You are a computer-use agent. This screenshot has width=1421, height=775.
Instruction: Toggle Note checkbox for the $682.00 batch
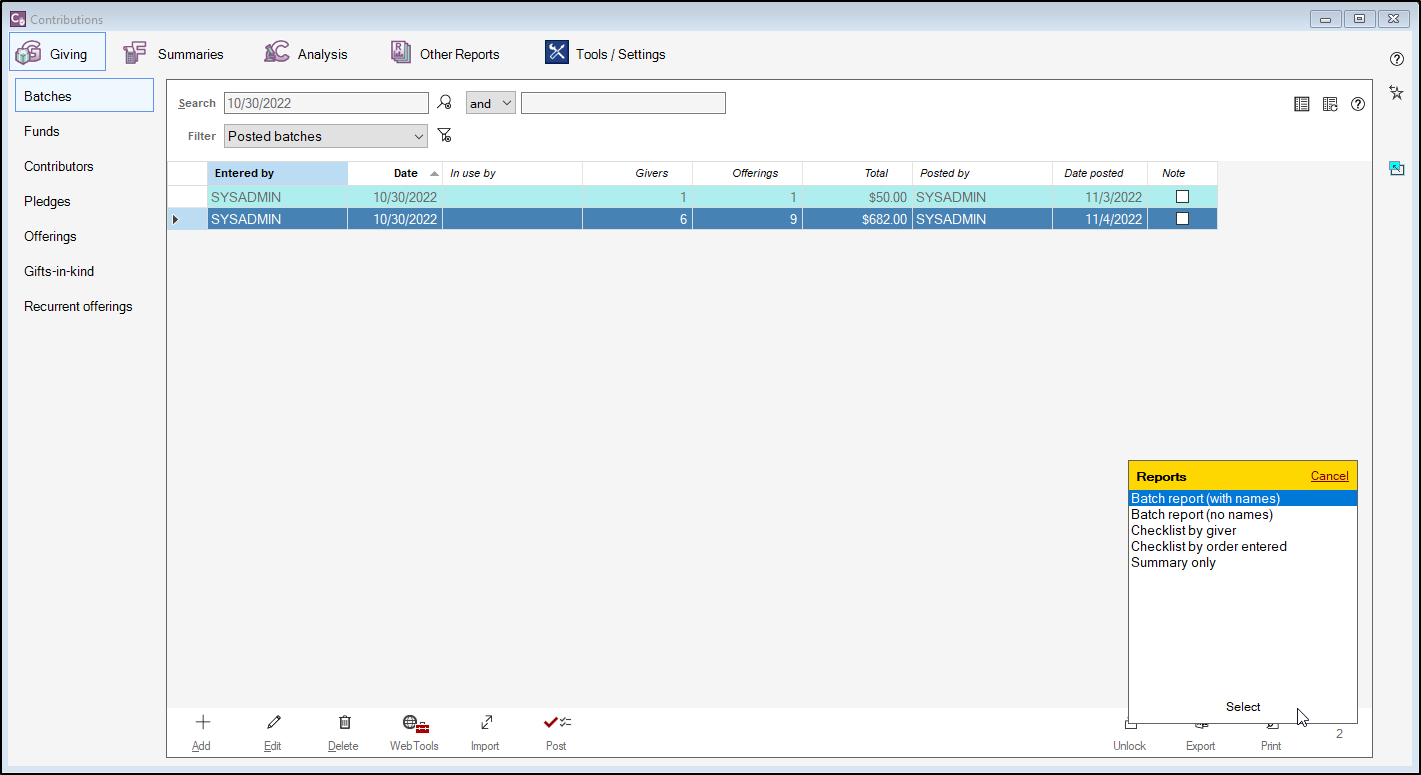point(1182,219)
